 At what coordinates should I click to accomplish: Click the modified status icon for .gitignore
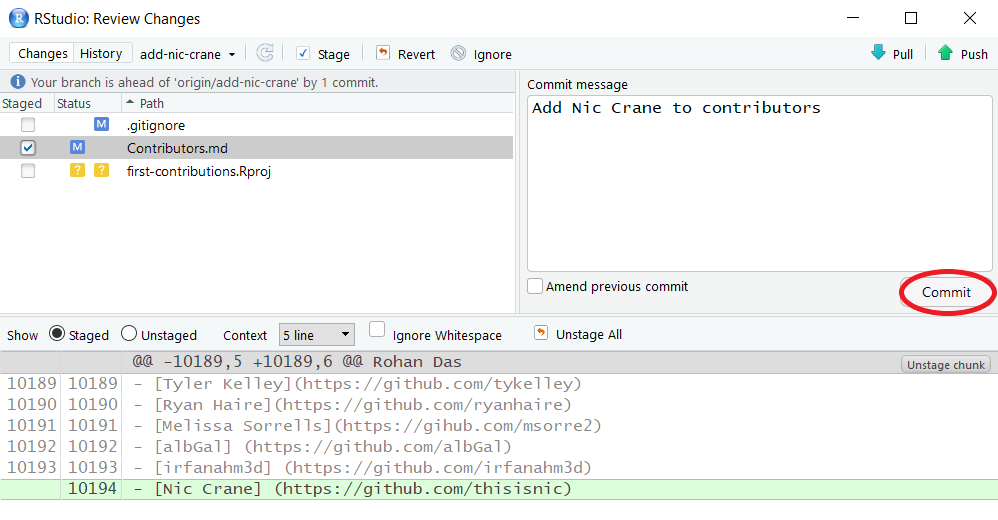101,124
